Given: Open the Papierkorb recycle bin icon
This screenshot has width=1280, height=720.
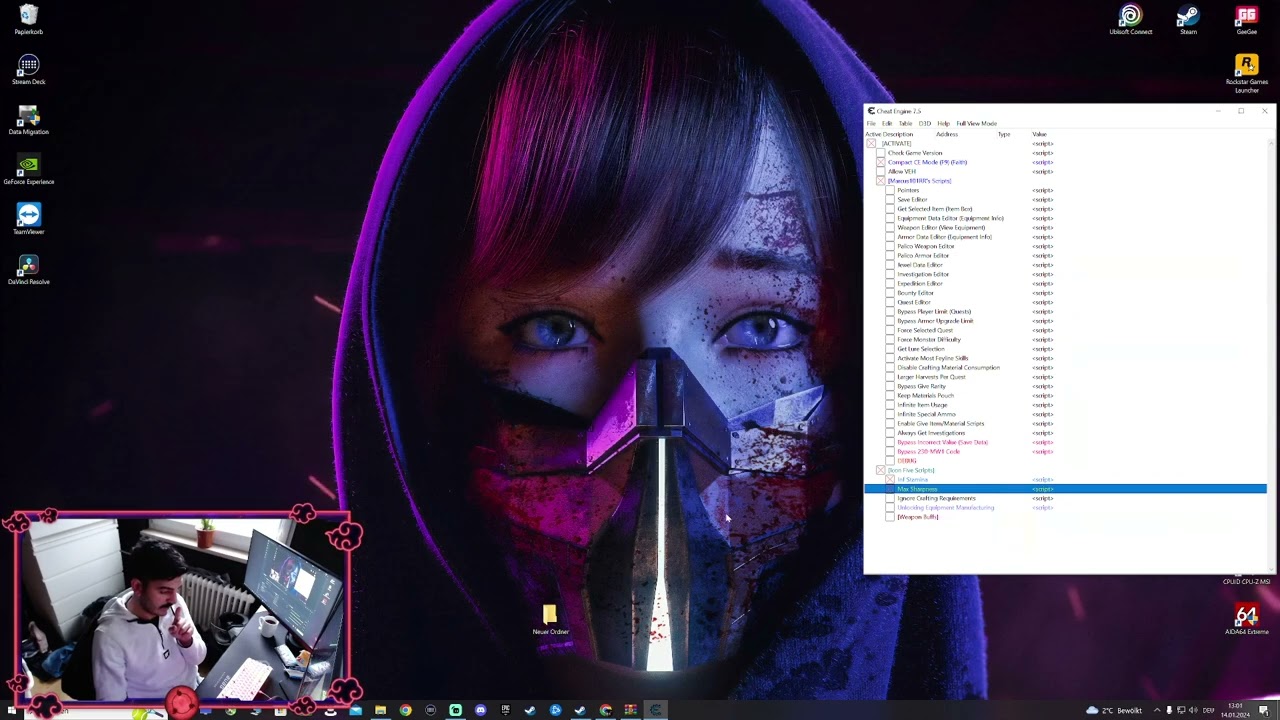Looking at the screenshot, I should [28, 19].
